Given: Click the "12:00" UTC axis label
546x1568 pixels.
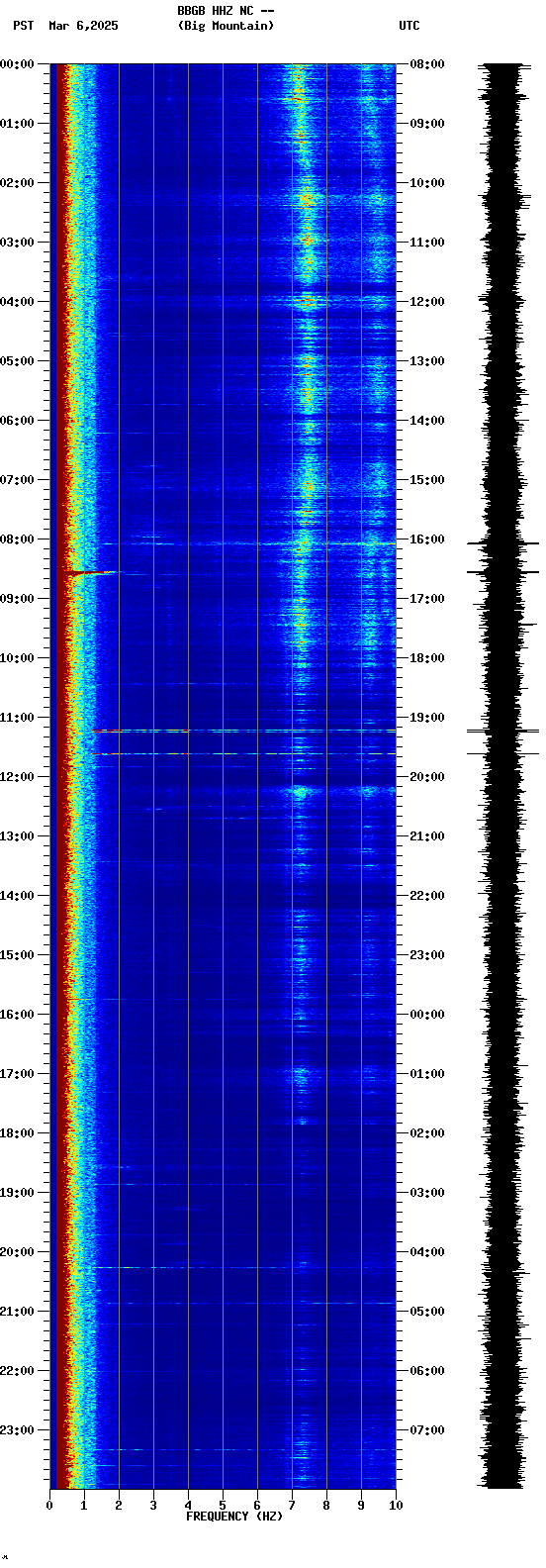Looking at the screenshot, I should (x=427, y=302).
